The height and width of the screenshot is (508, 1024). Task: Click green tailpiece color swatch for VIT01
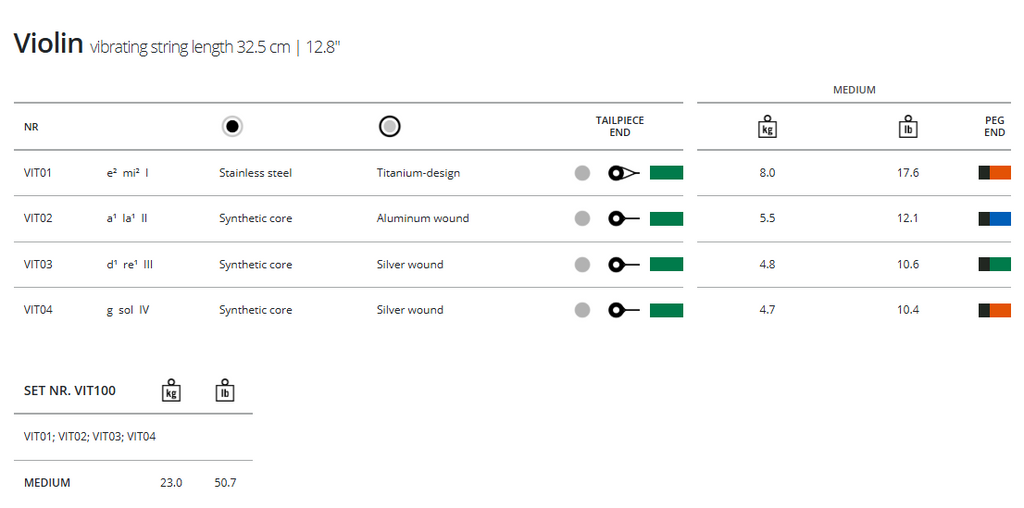666,173
